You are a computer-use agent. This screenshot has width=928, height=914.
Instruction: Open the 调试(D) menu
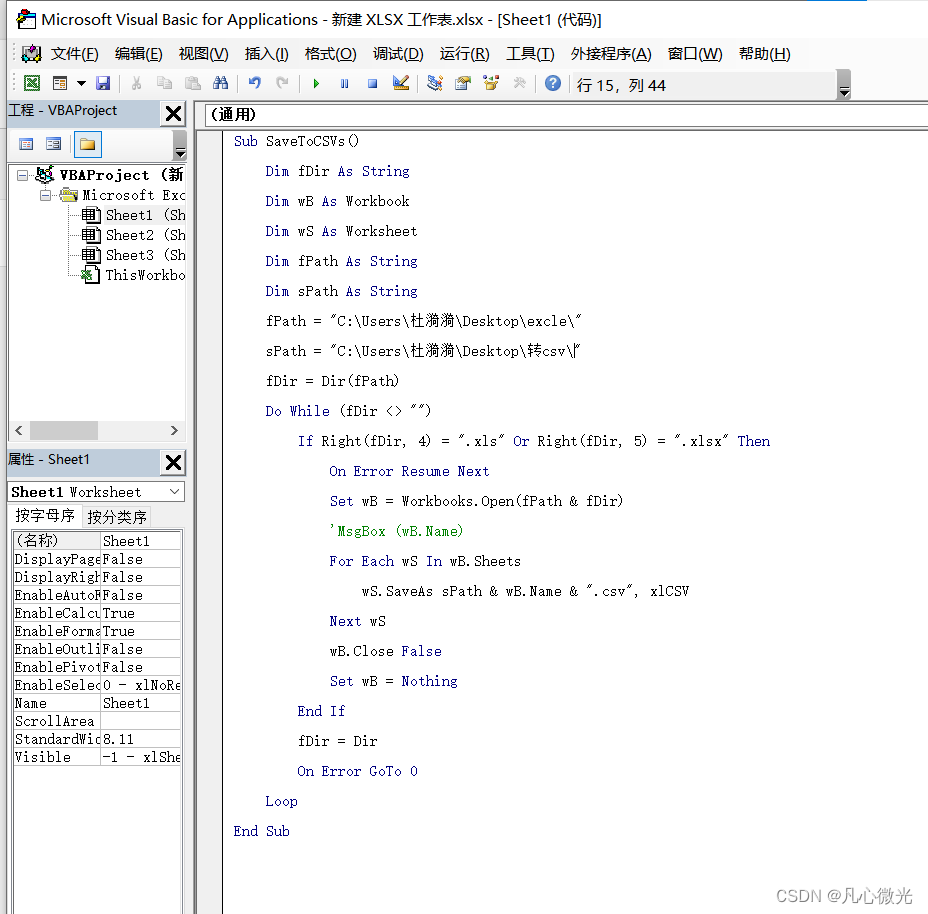[398, 53]
